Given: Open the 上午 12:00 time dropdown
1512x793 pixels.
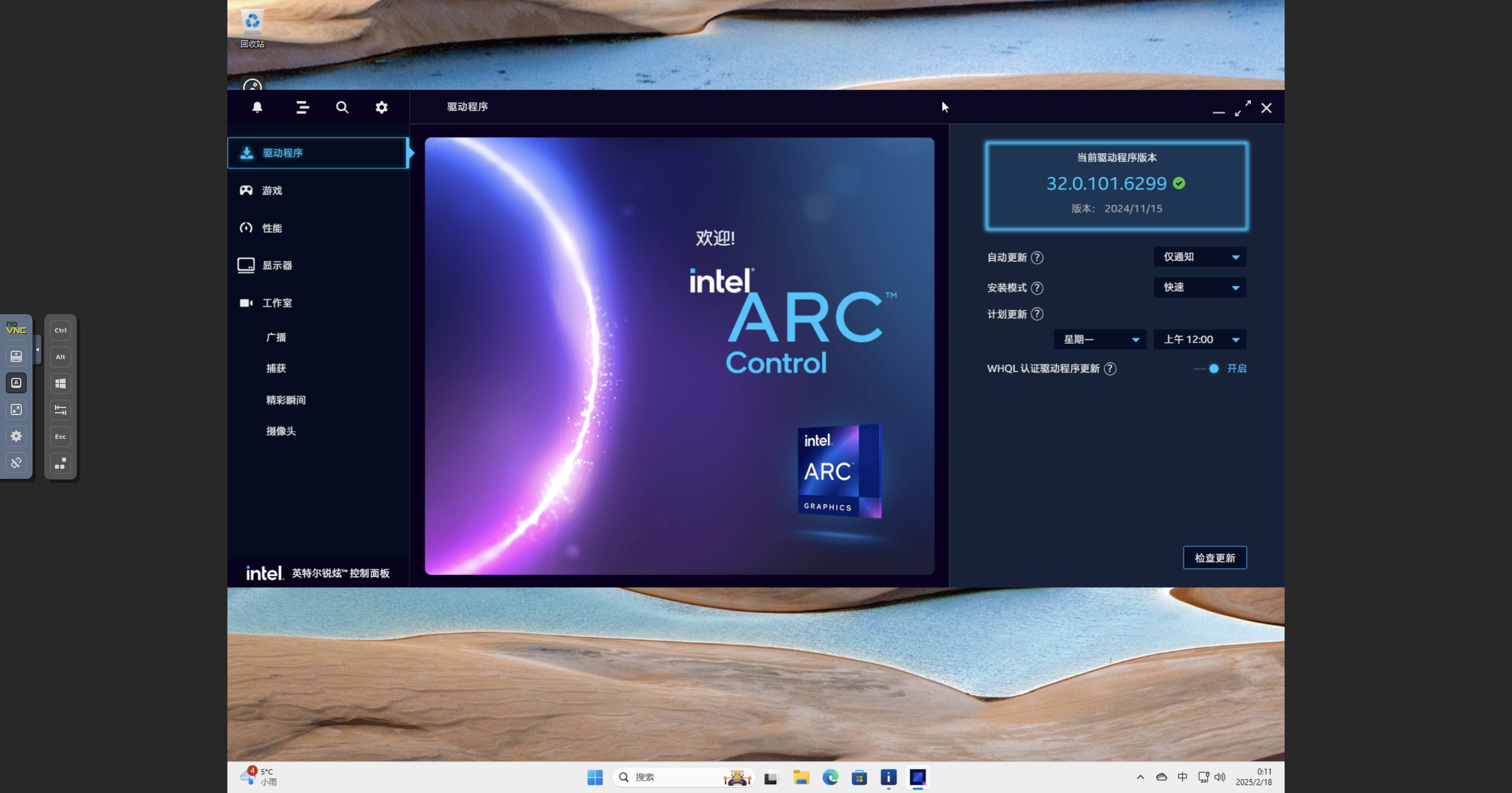Looking at the screenshot, I should coord(1200,339).
